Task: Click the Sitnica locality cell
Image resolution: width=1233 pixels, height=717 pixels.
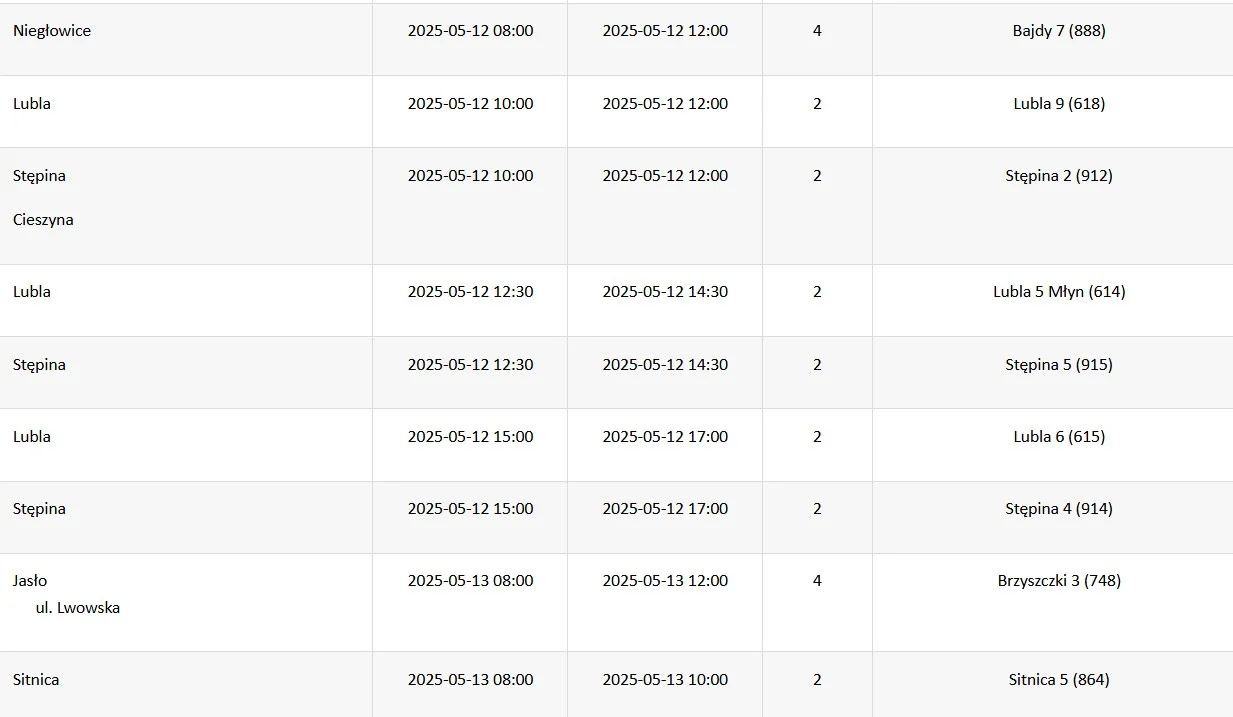Action: coord(36,680)
